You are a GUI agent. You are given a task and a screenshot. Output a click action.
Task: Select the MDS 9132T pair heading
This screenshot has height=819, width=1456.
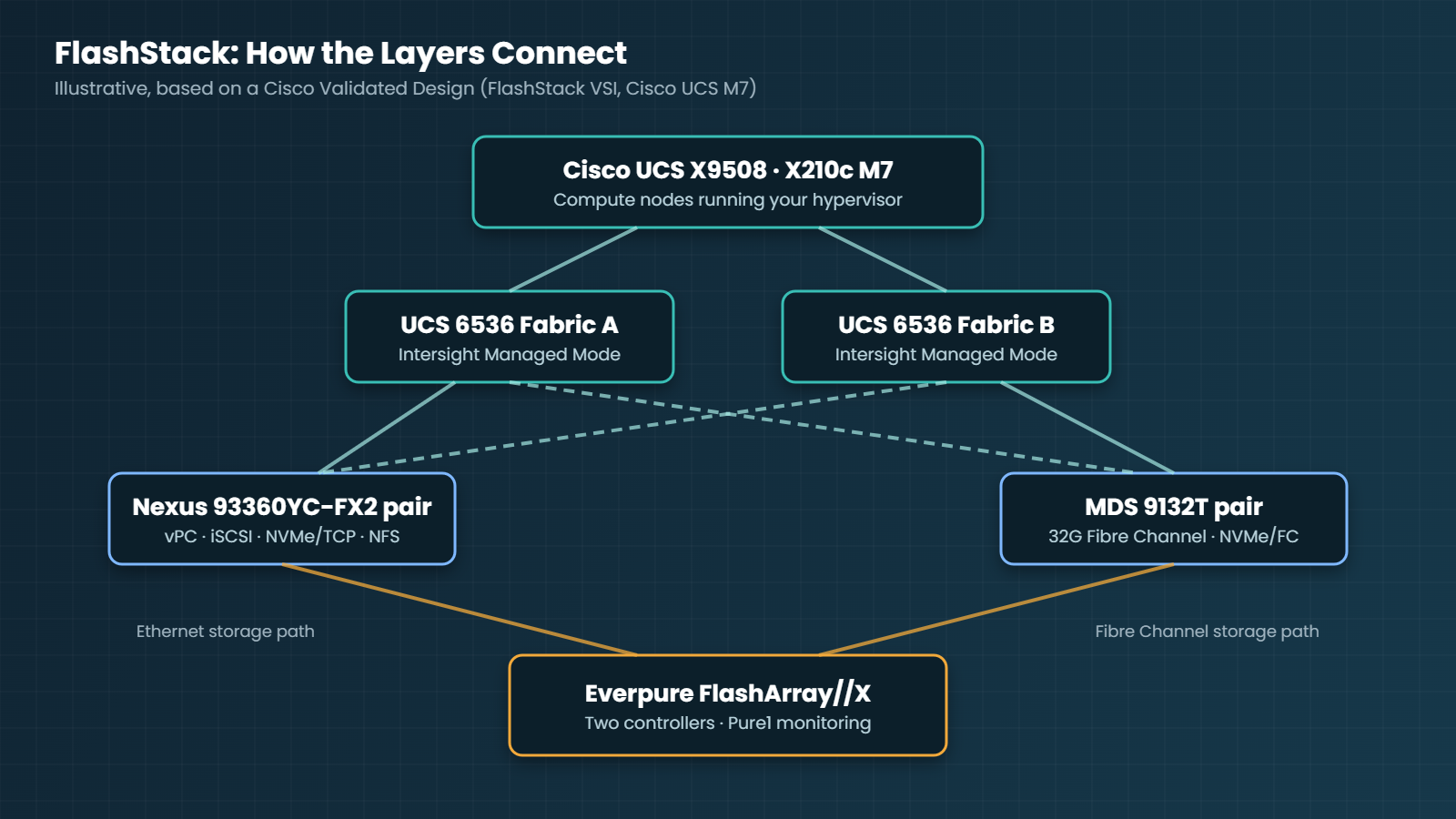1174,507
